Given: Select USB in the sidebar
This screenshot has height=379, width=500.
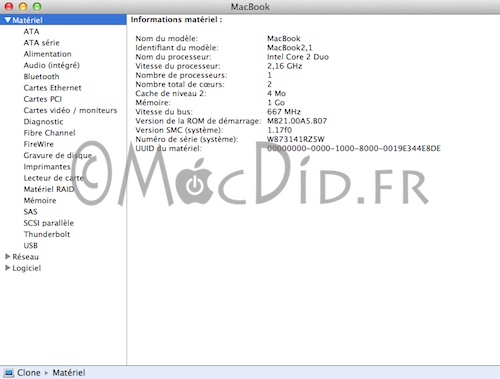Looking at the screenshot, I should [30, 245].
